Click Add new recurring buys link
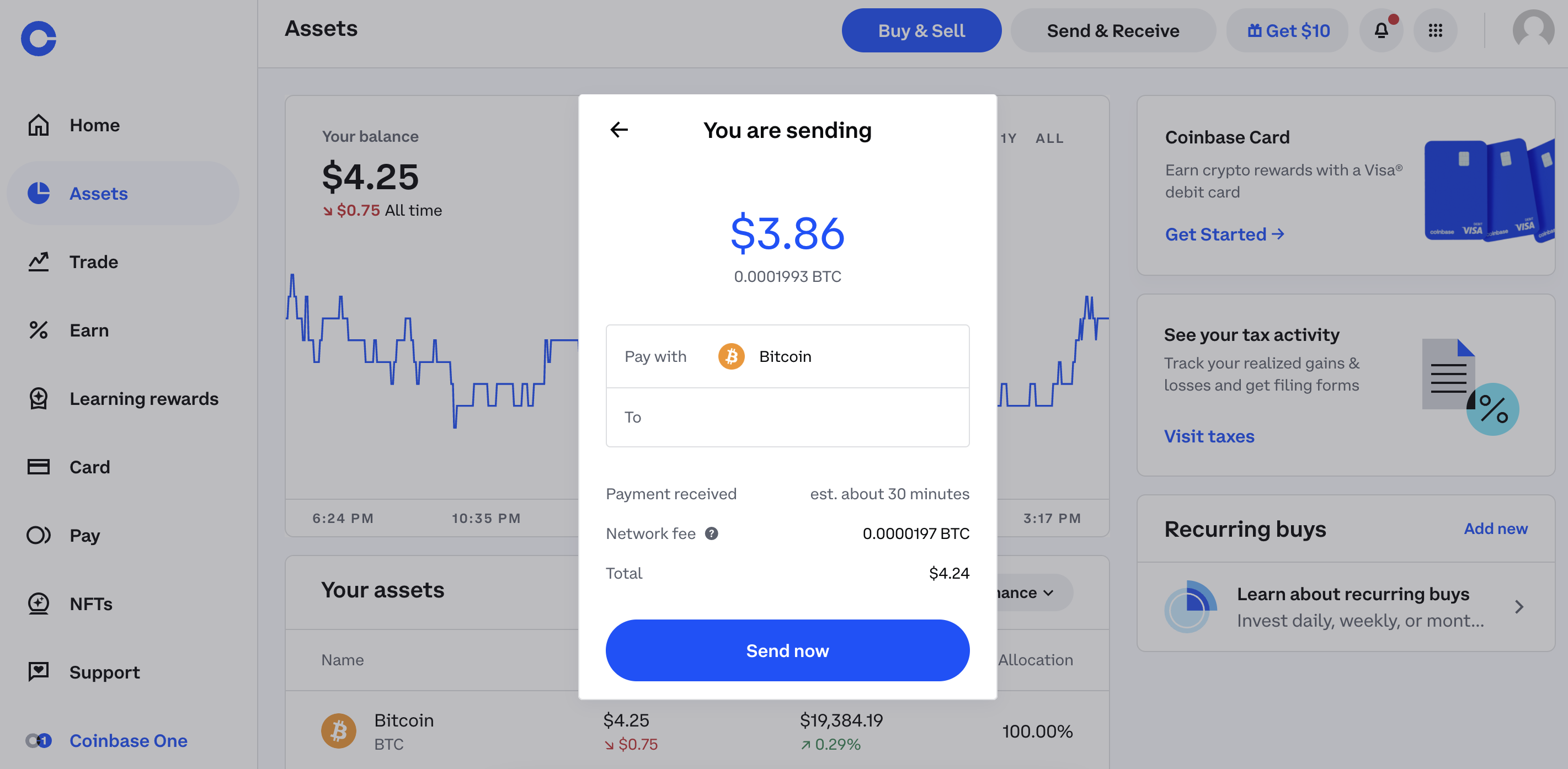Screen dimensions: 1568x769 1495,528
